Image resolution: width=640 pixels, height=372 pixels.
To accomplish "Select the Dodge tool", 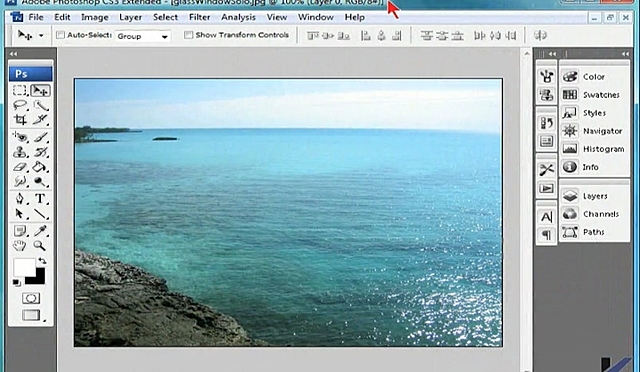I will 40,181.
